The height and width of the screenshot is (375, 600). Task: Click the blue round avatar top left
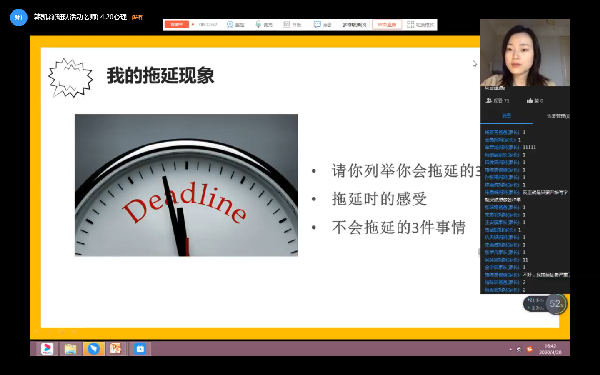(19, 17)
